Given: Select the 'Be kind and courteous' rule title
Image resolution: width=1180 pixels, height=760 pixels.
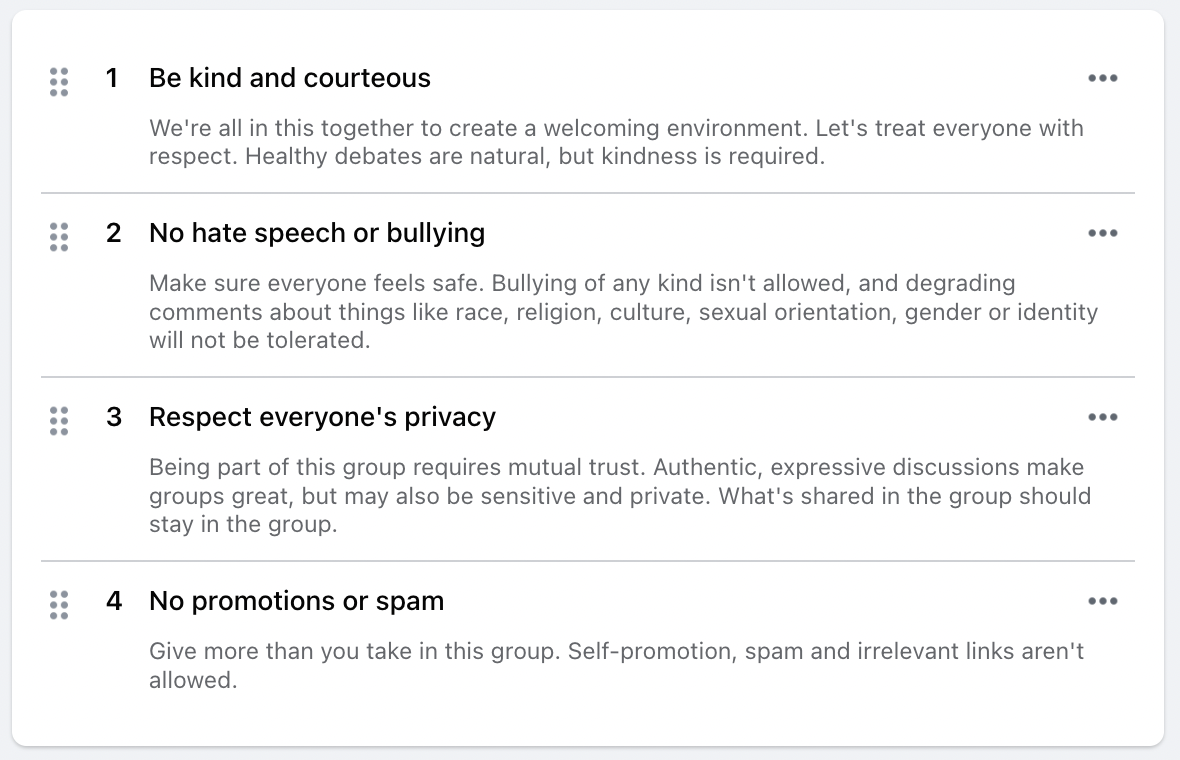Looking at the screenshot, I should (290, 78).
